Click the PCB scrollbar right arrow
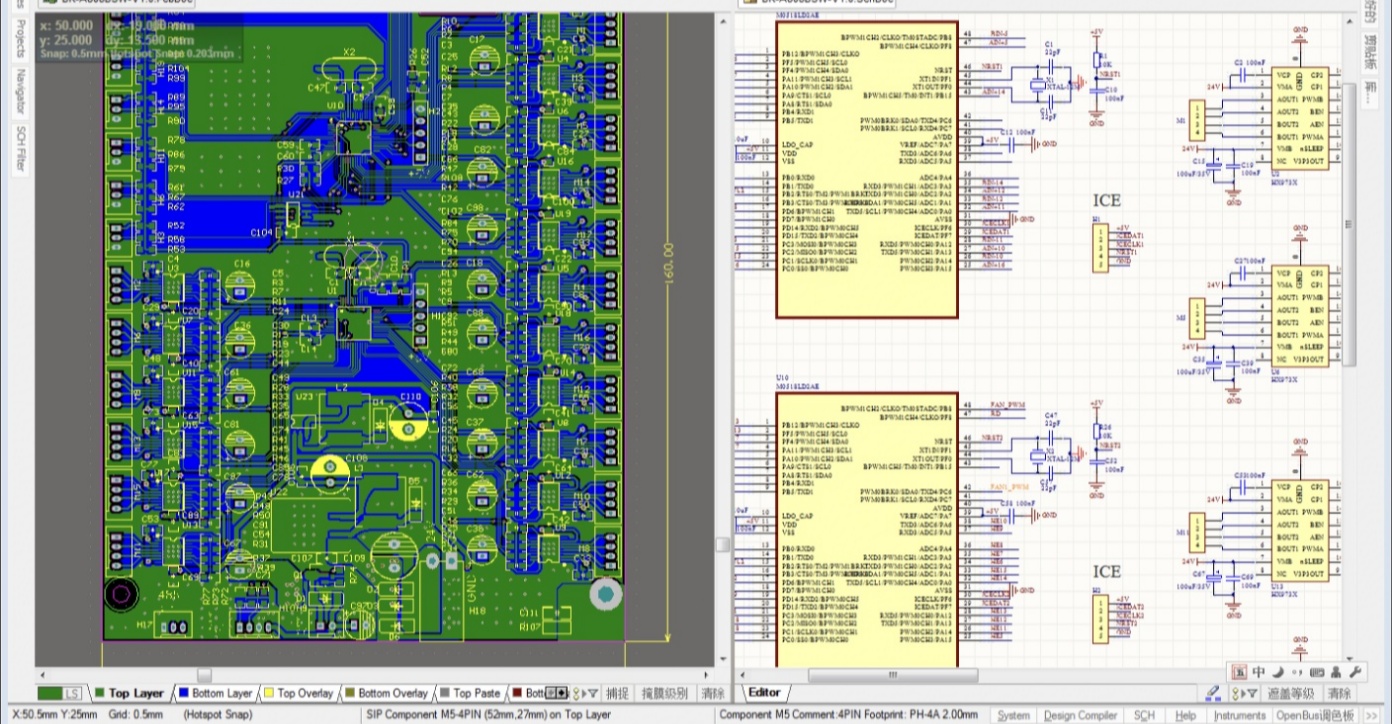This screenshot has height=724, width=1392. click(707, 675)
